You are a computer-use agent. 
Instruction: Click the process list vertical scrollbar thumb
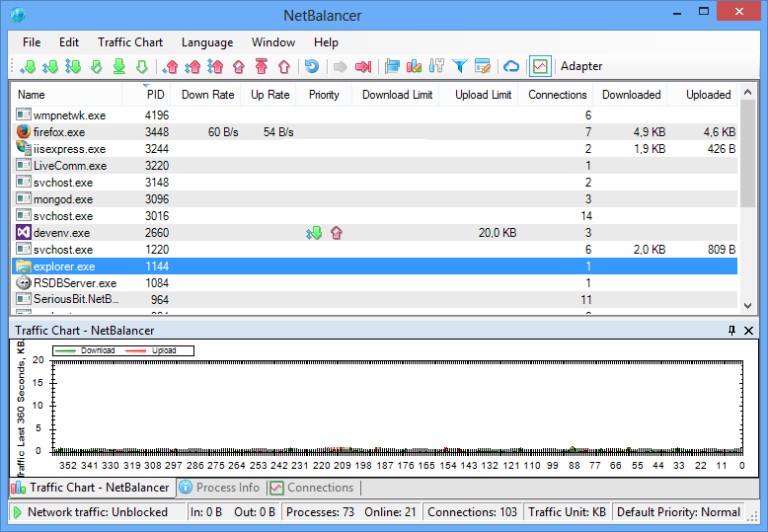pyautogui.click(x=747, y=153)
